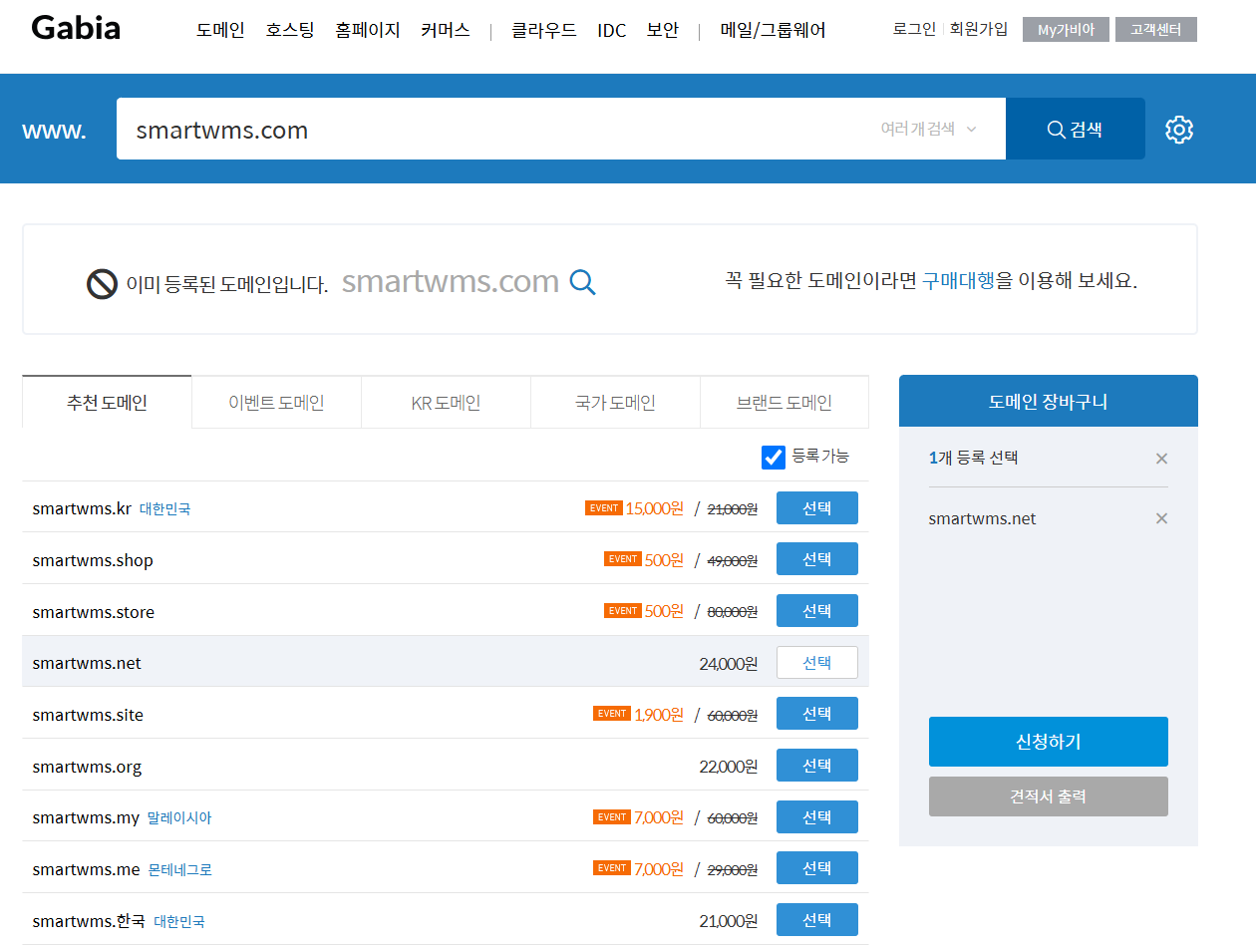Open the 홈페이지 menu
The height and width of the screenshot is (952, 1256).
(x=368, y=30)
